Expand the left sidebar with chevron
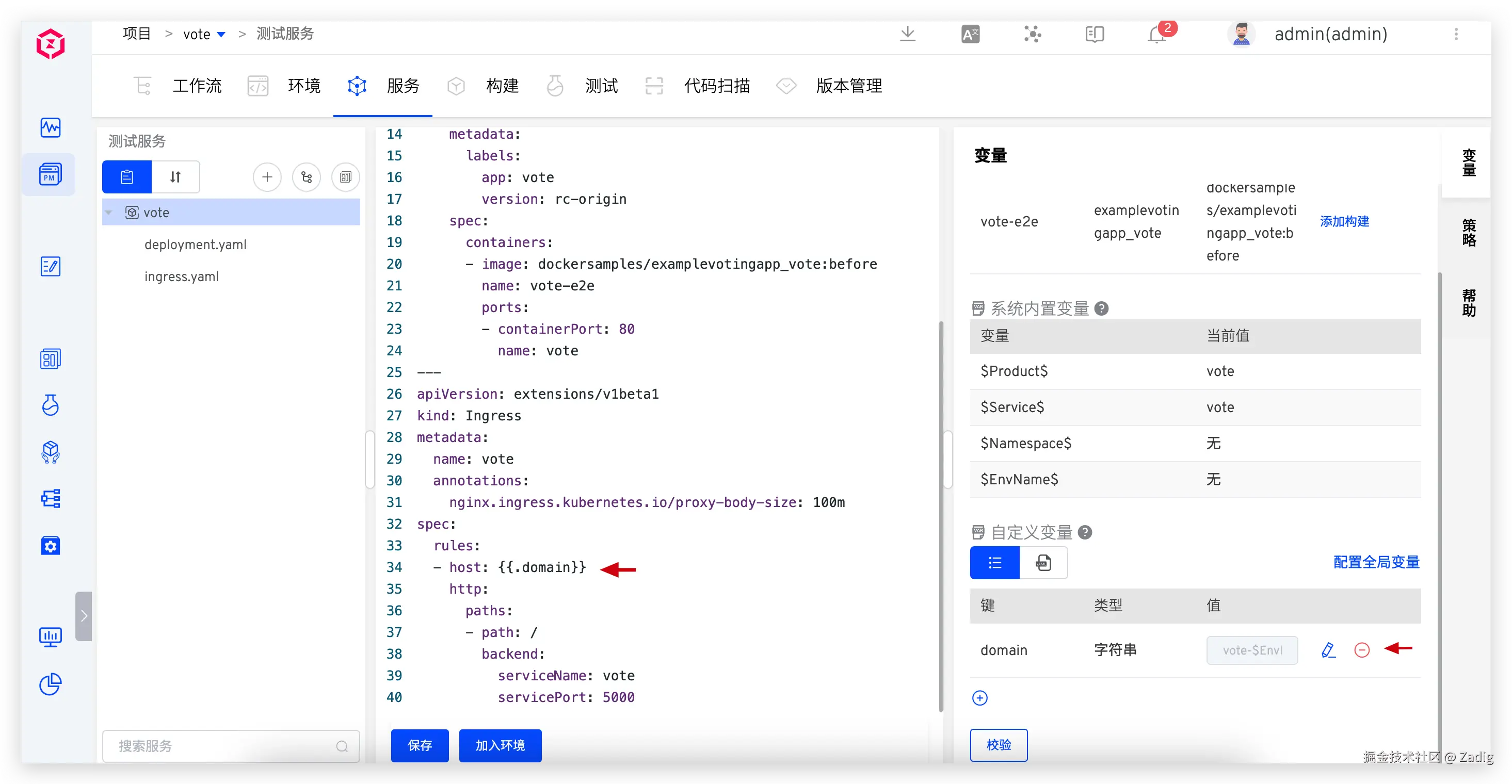 coord(84,615)
